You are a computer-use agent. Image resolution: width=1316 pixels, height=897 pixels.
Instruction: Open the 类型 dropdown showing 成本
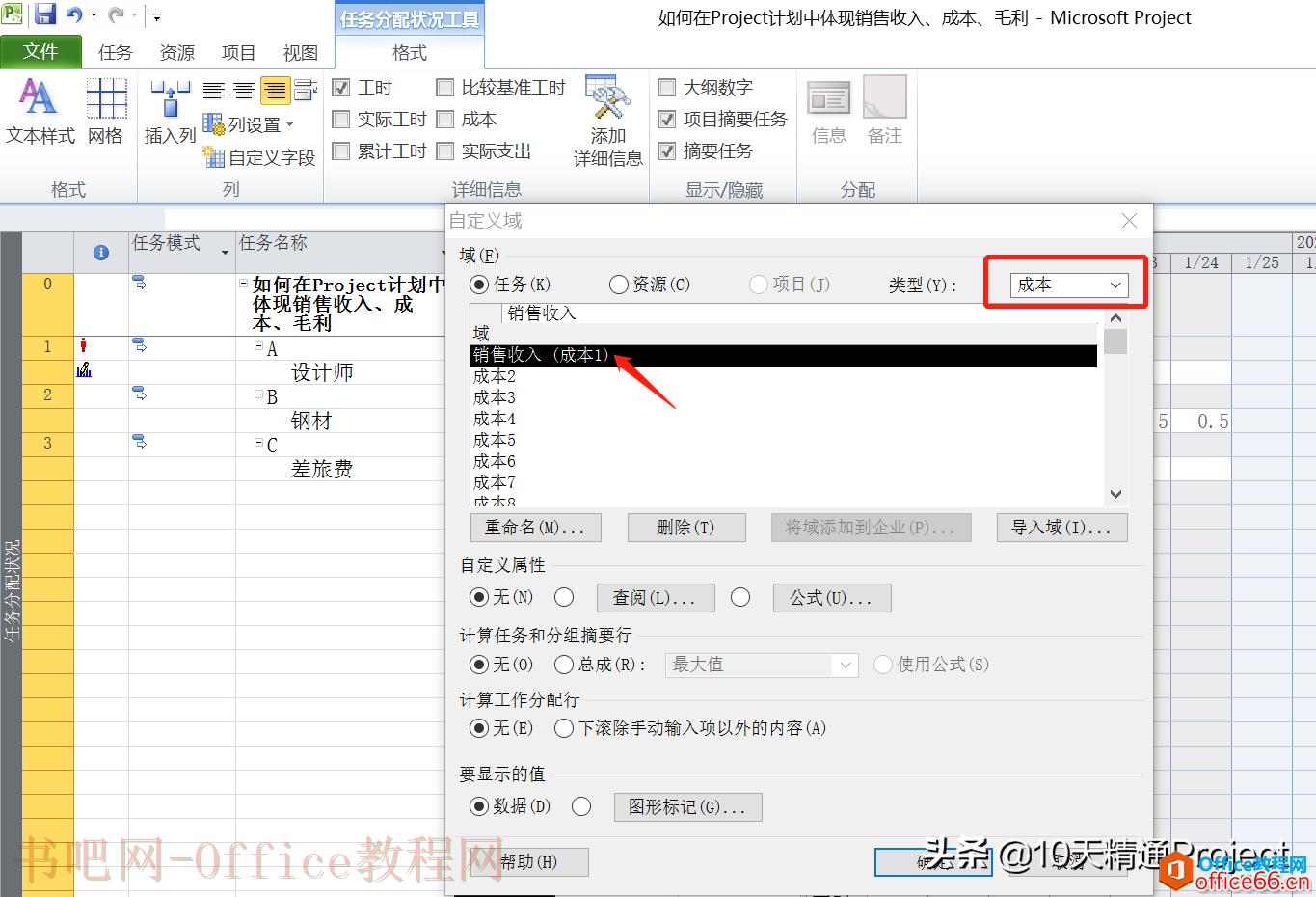[x=1068, y=285]
